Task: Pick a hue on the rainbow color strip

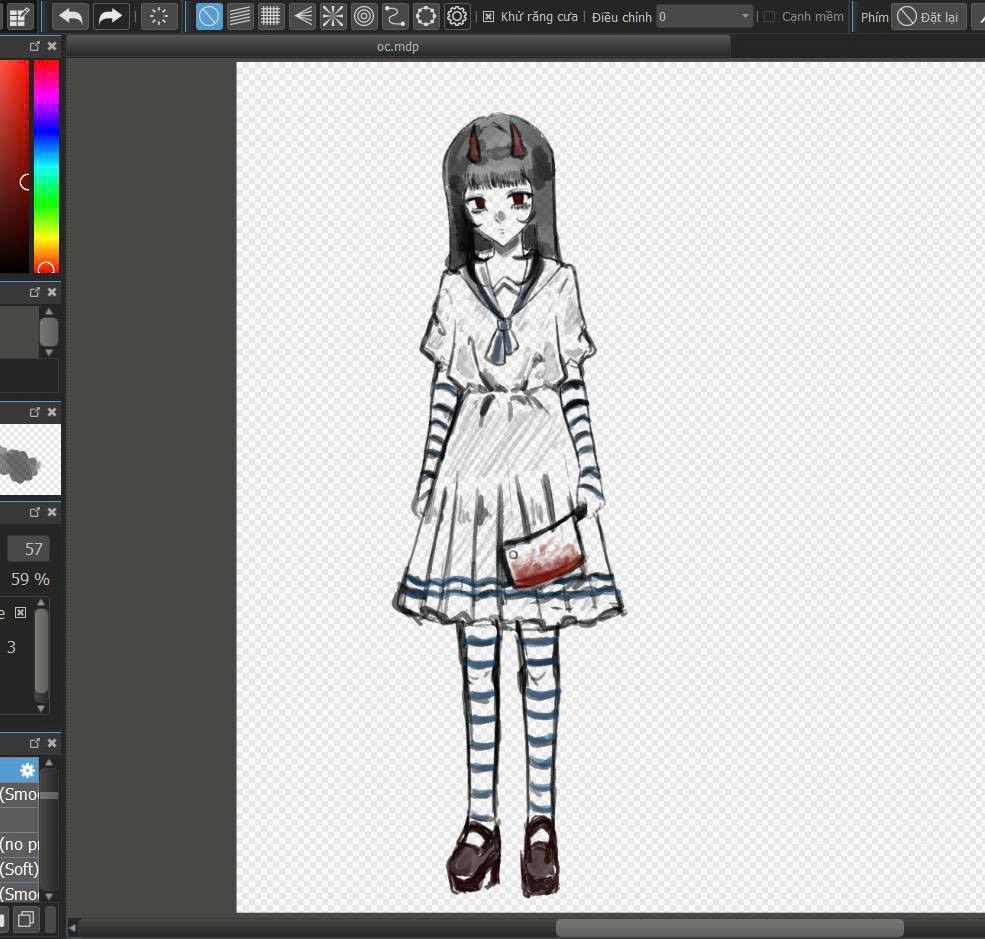Action: point(46,166)
